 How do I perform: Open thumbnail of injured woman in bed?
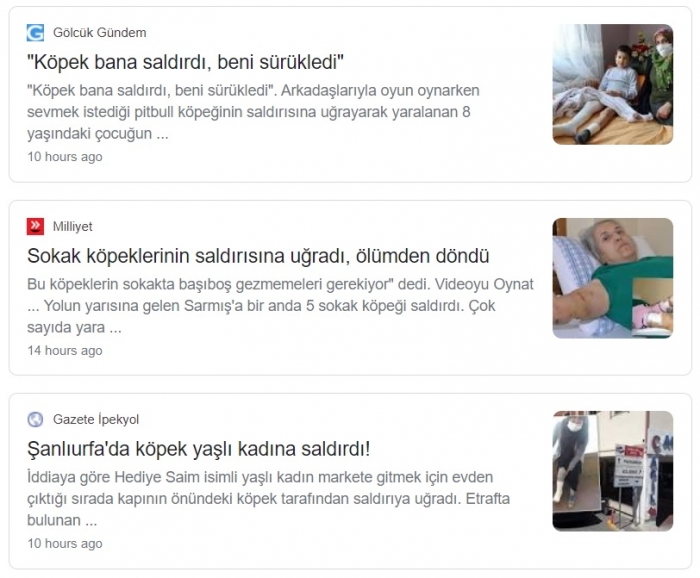point(612,278)
